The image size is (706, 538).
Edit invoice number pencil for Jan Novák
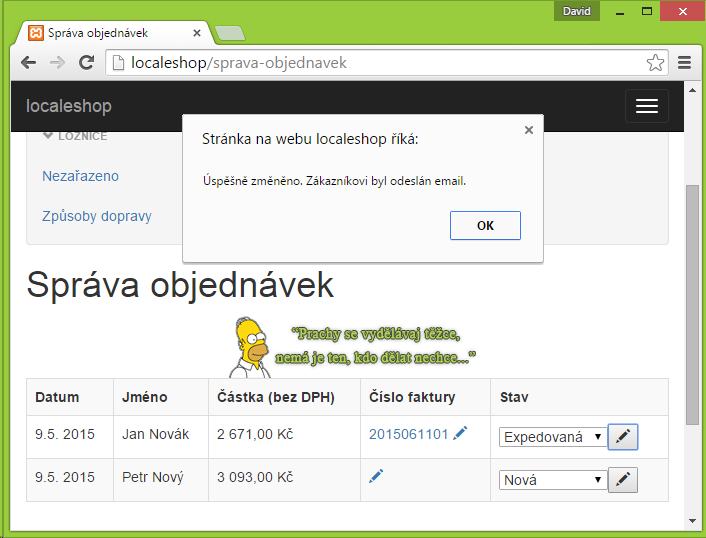click(460, 433)
